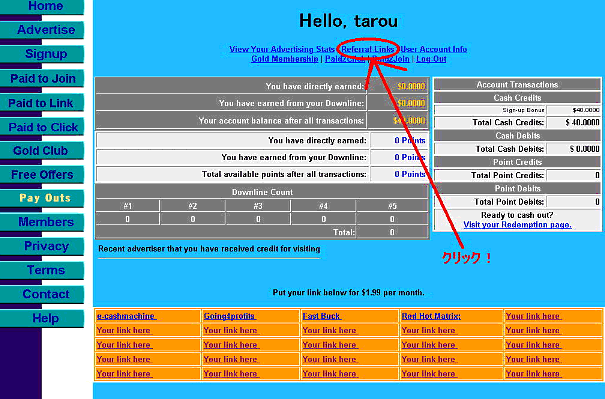
Task: Open the Home sidebar button
Action: point(42,7)
